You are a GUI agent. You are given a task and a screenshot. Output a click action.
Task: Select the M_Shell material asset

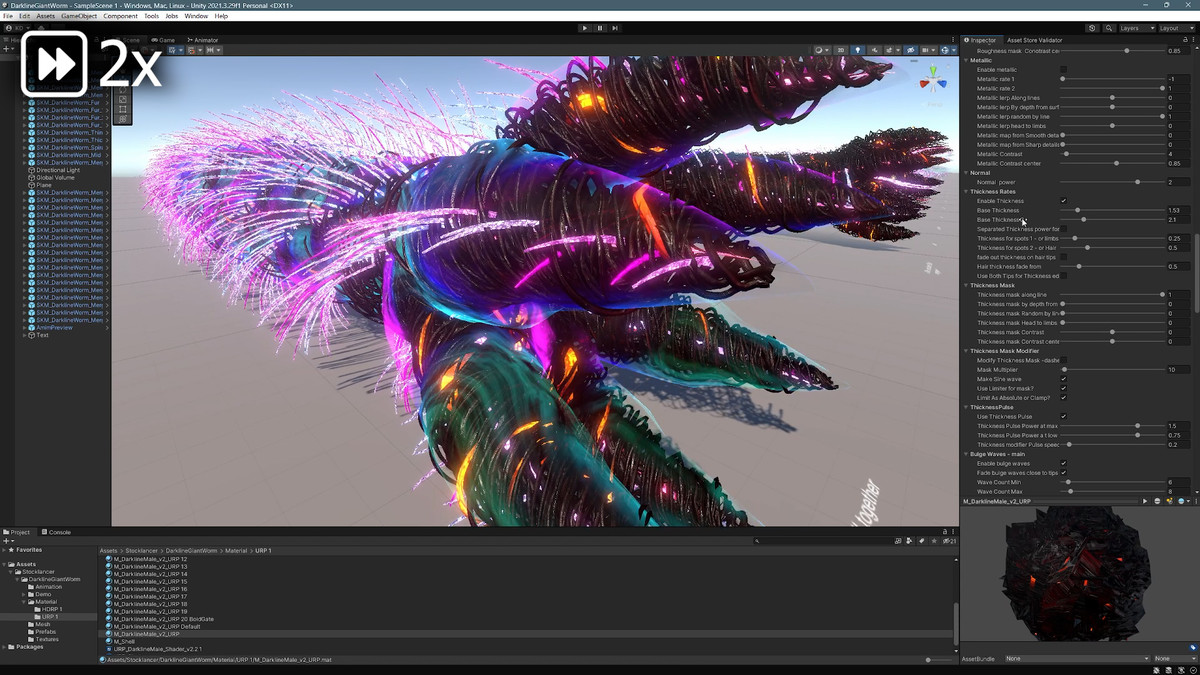[x=125, y=641]
